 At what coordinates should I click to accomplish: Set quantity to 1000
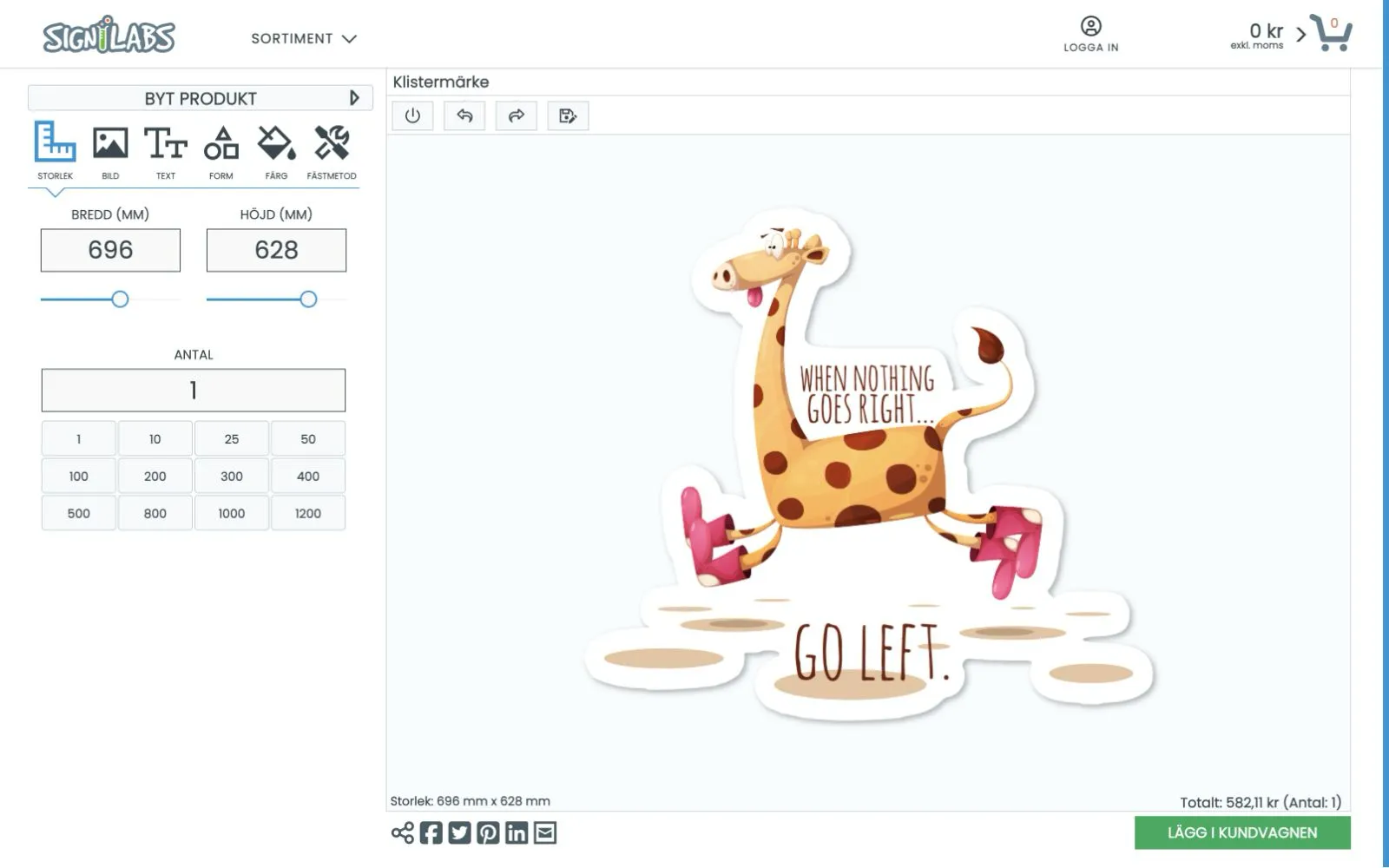232,513
